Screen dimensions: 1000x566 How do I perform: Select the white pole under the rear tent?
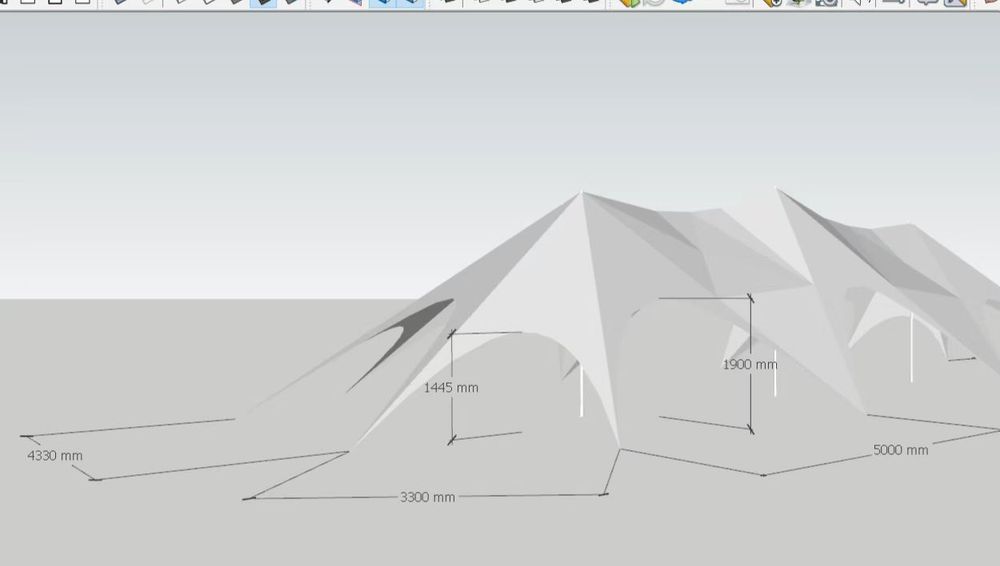point(911,347)
